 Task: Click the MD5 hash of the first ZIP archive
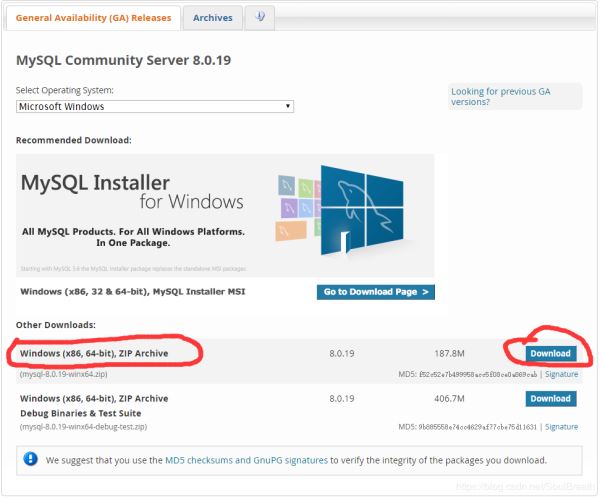click(x=478, y=374)
